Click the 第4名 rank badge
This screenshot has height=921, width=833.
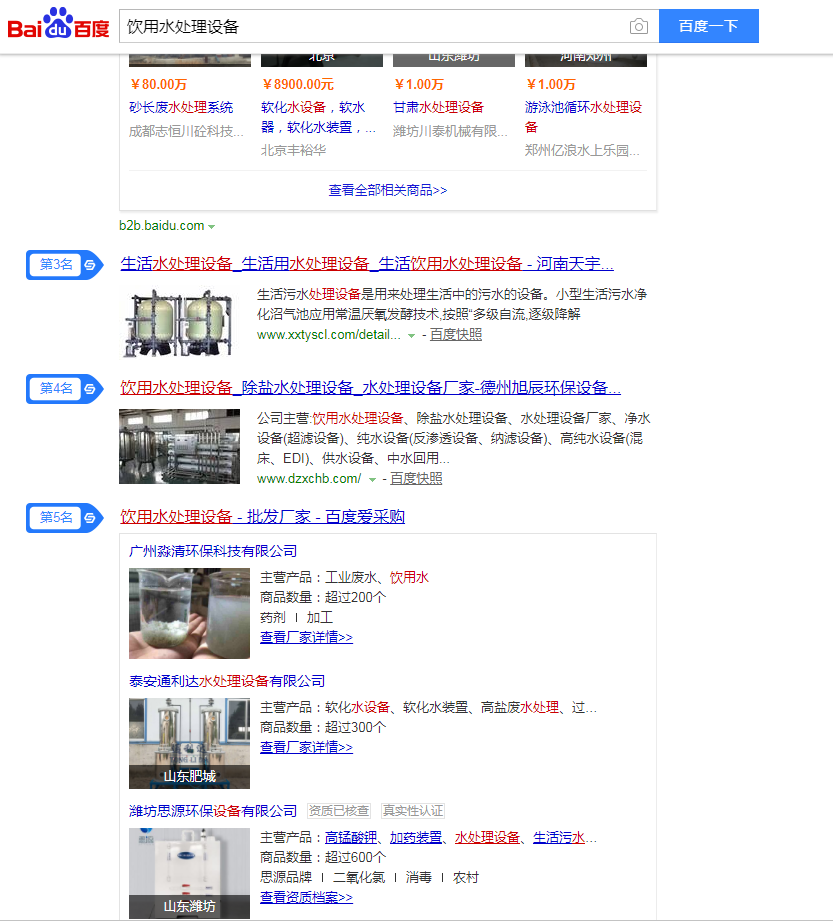pyautogui.click(x=65, y=389)
